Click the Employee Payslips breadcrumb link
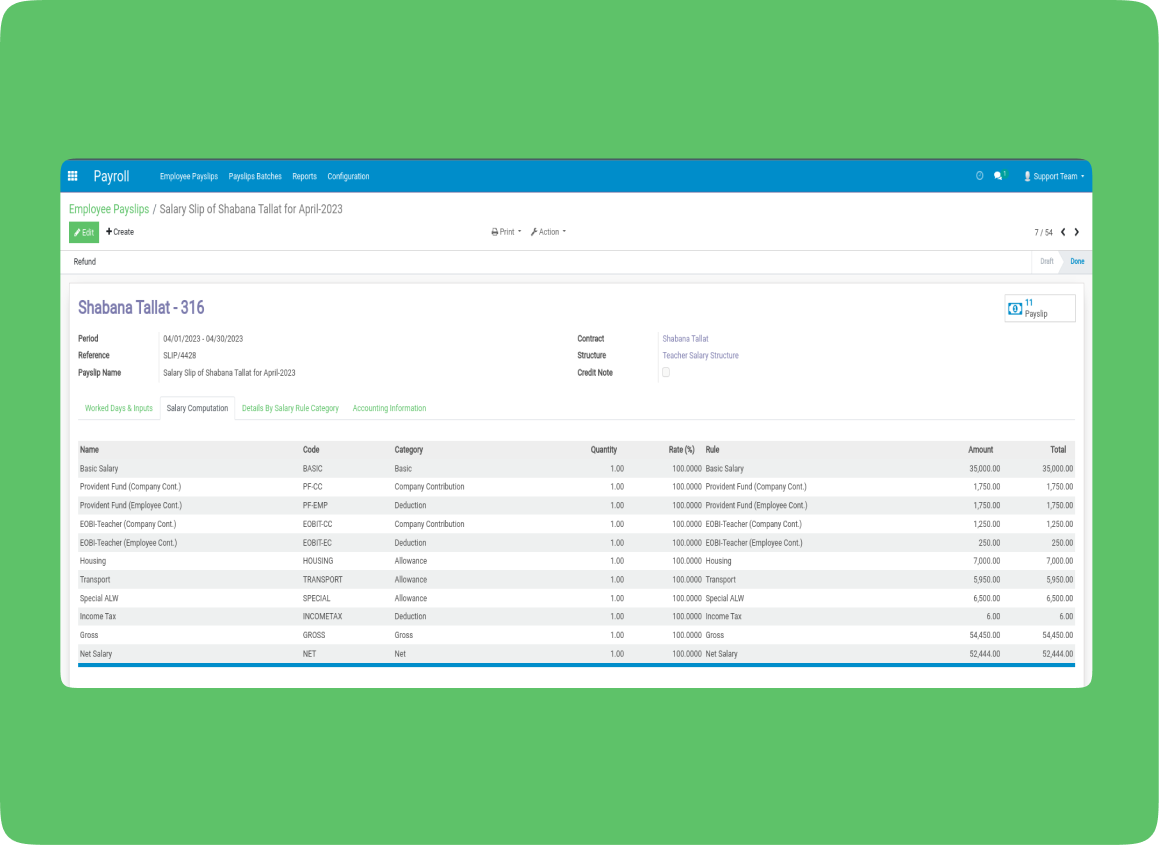The width and height of the screenshot is (1159, 845). coord(109,209)
